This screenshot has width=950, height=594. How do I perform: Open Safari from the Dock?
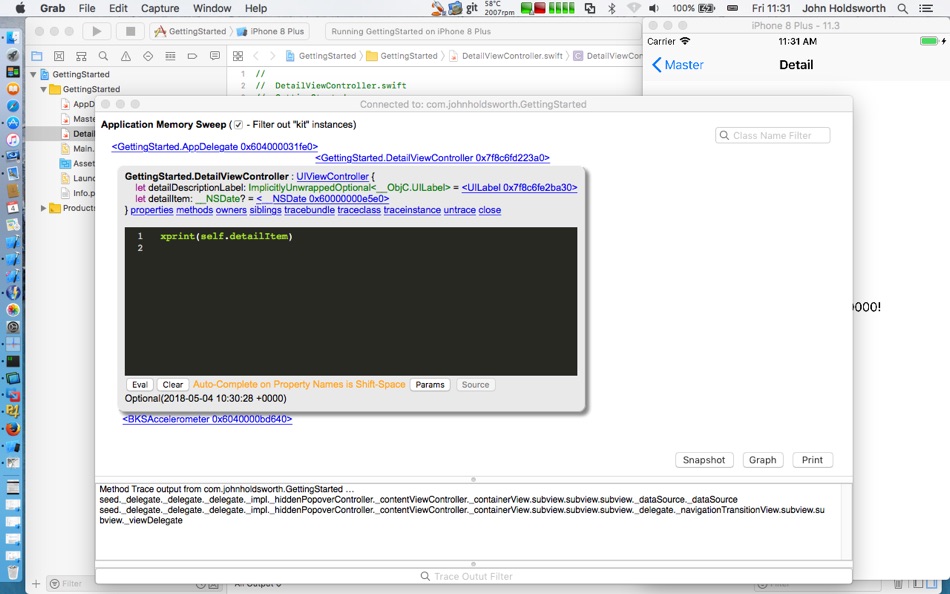tap(13, 105)
